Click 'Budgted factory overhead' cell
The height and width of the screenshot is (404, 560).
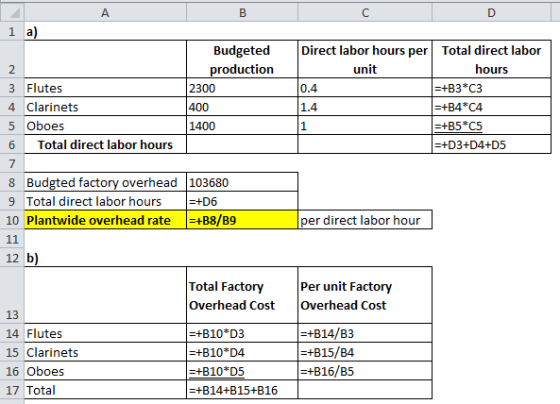click(105, 182)
